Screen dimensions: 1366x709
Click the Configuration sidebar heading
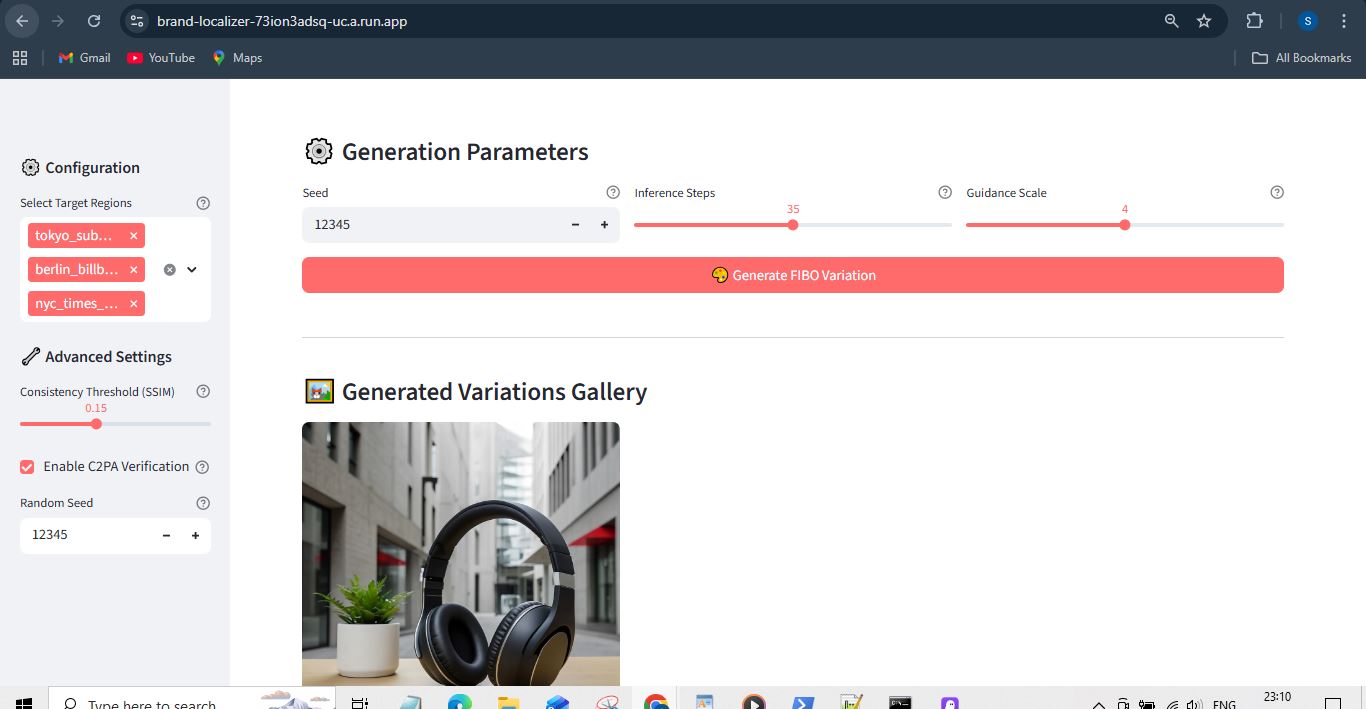92,168
